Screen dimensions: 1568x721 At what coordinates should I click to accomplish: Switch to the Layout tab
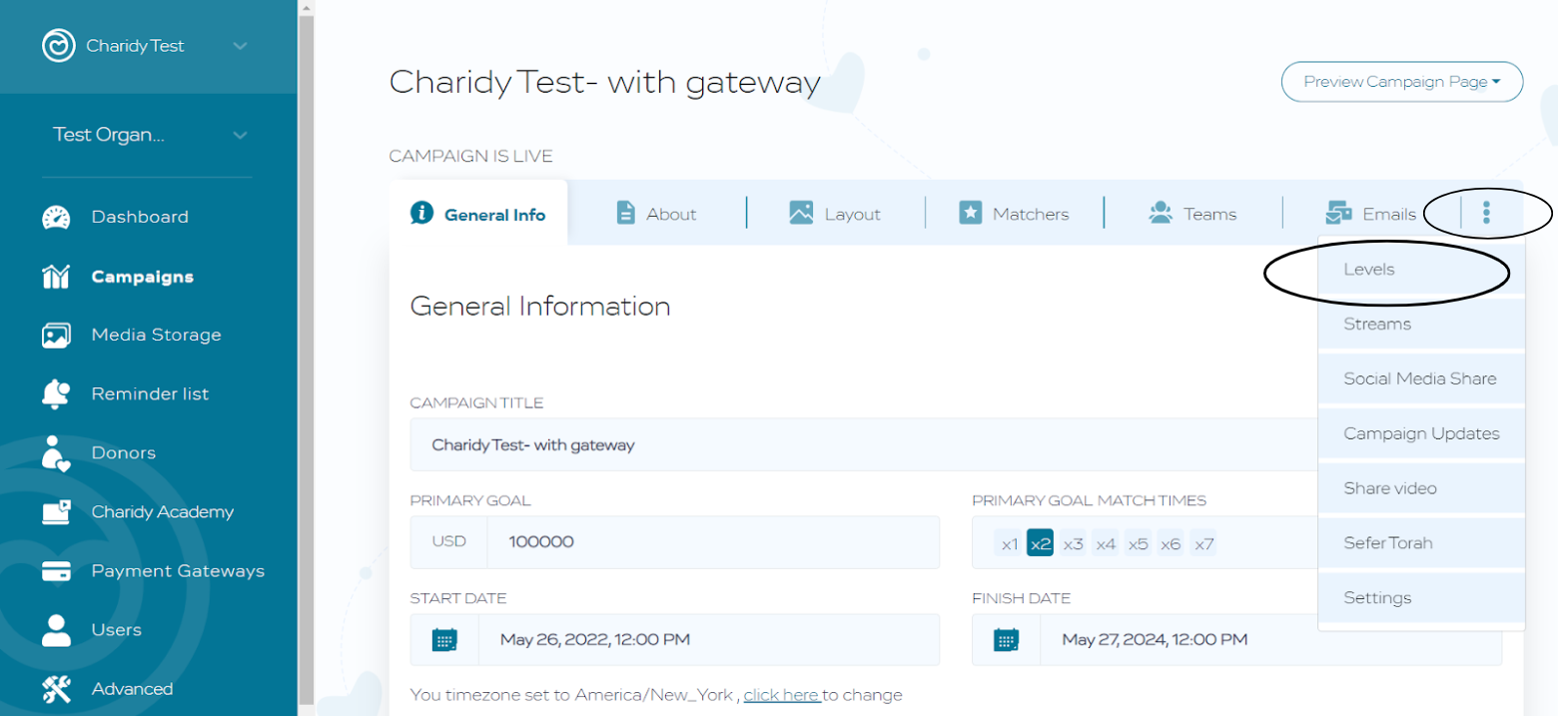tap(835, 214)
